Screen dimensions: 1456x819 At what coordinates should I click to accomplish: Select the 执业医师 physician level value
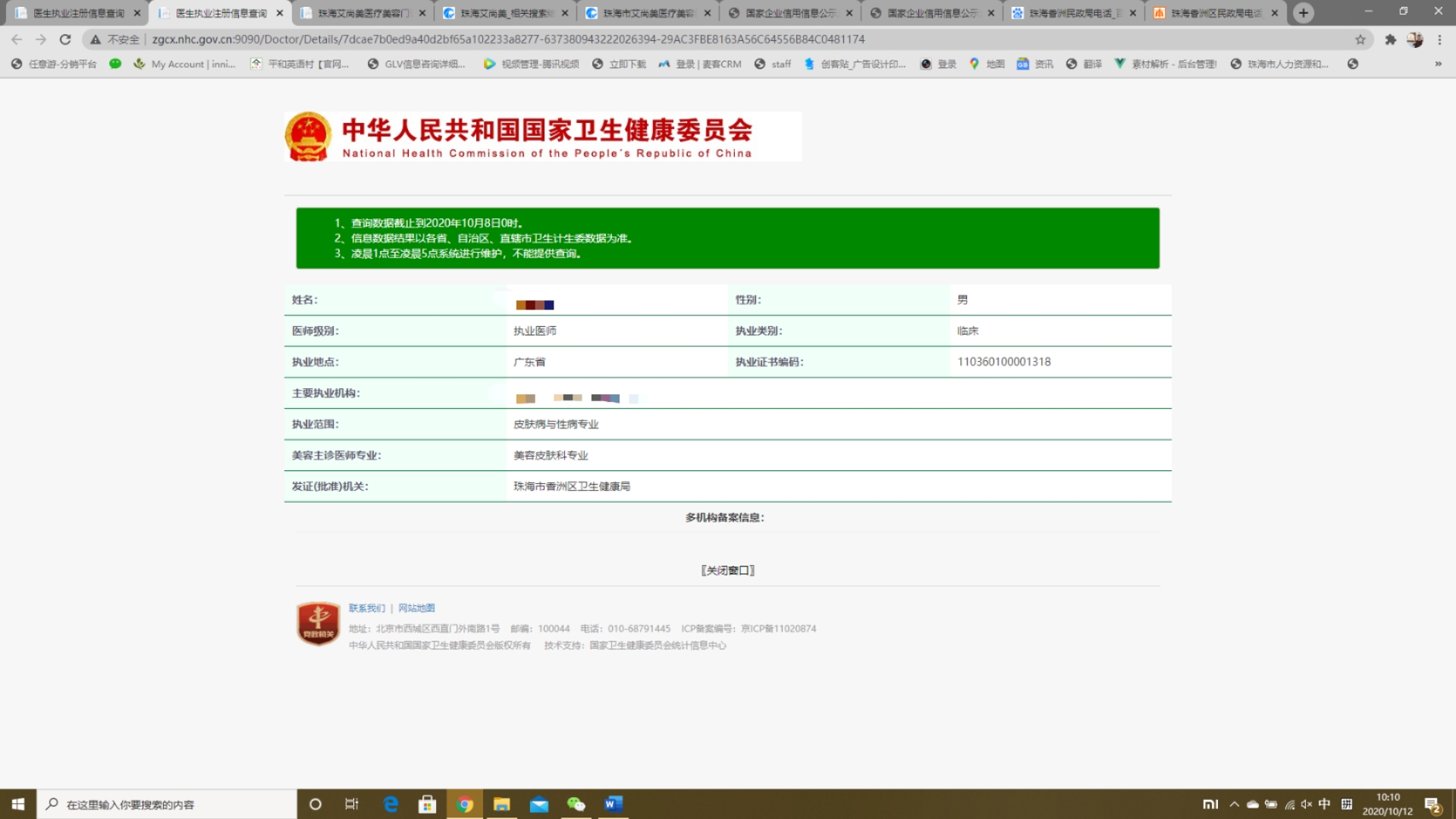pos(535,331)
